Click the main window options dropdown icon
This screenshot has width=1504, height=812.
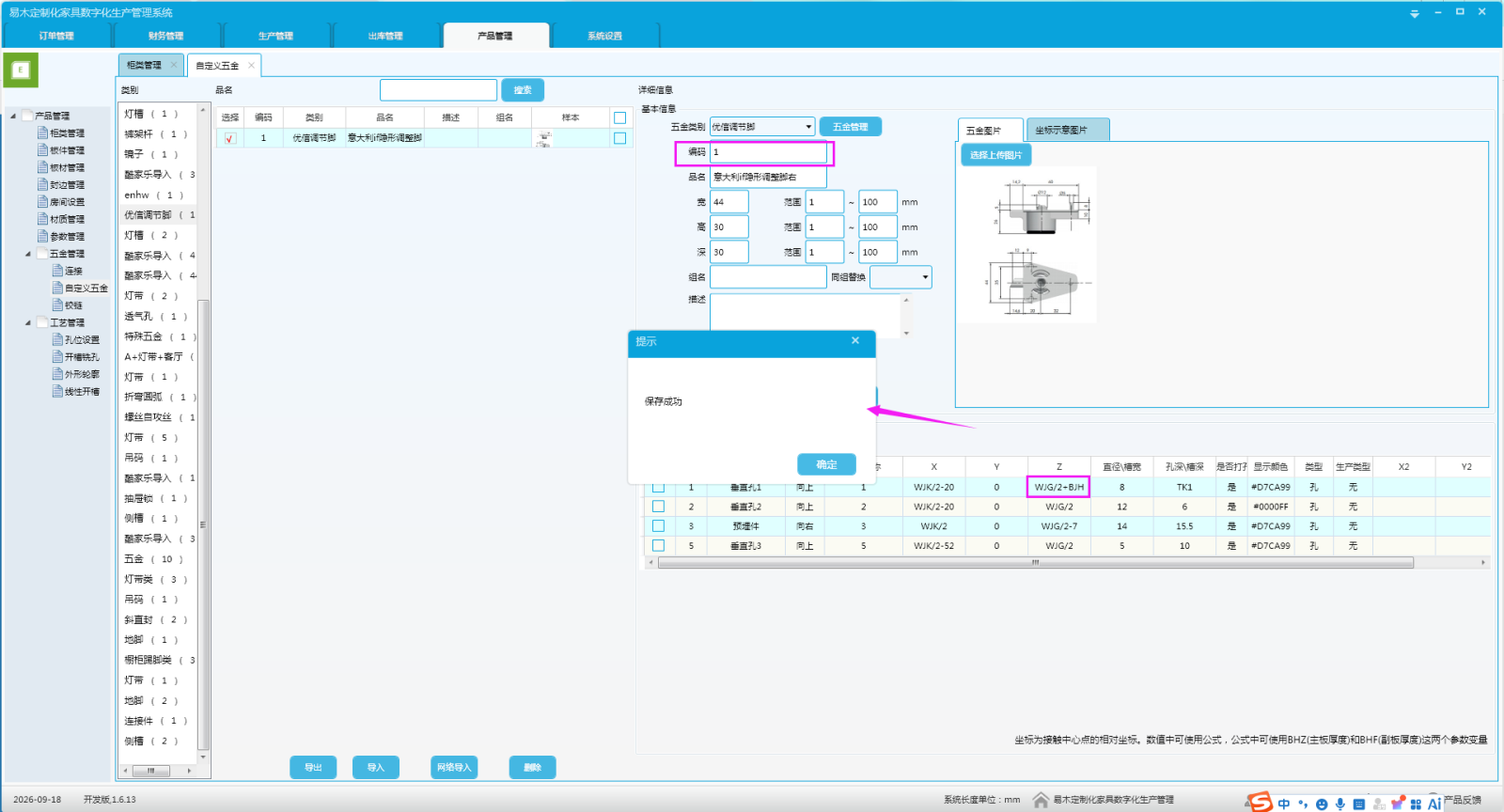click(1415, 13)
